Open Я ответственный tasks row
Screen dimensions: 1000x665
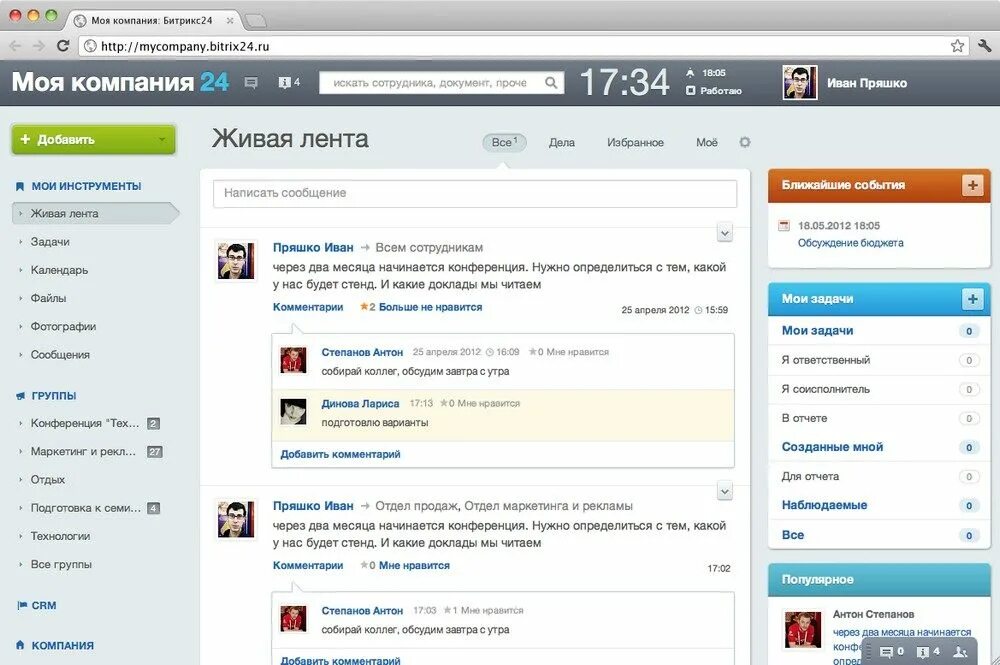879,360
